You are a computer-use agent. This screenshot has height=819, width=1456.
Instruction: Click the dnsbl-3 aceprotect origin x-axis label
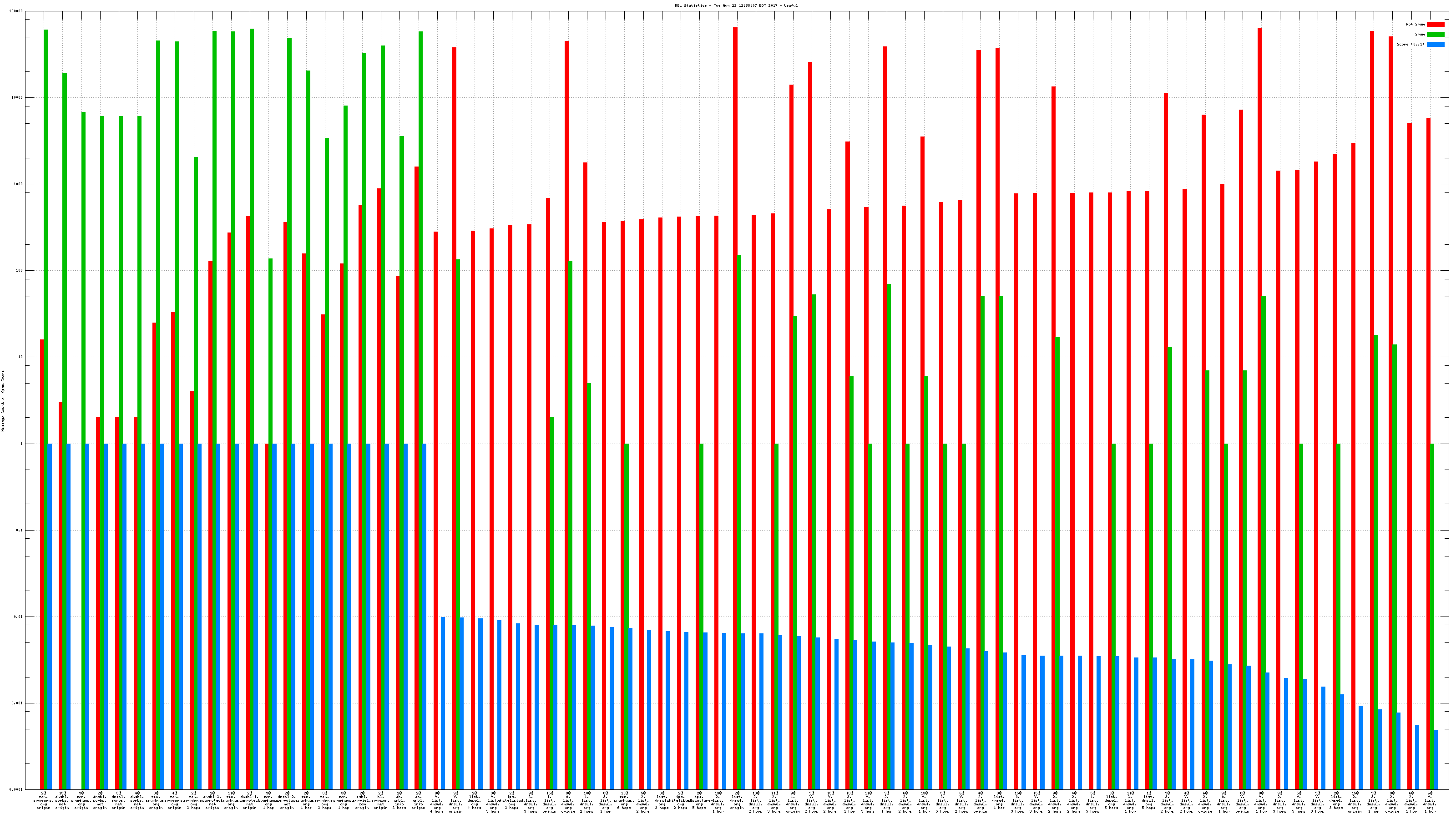[x=212, y=801]
